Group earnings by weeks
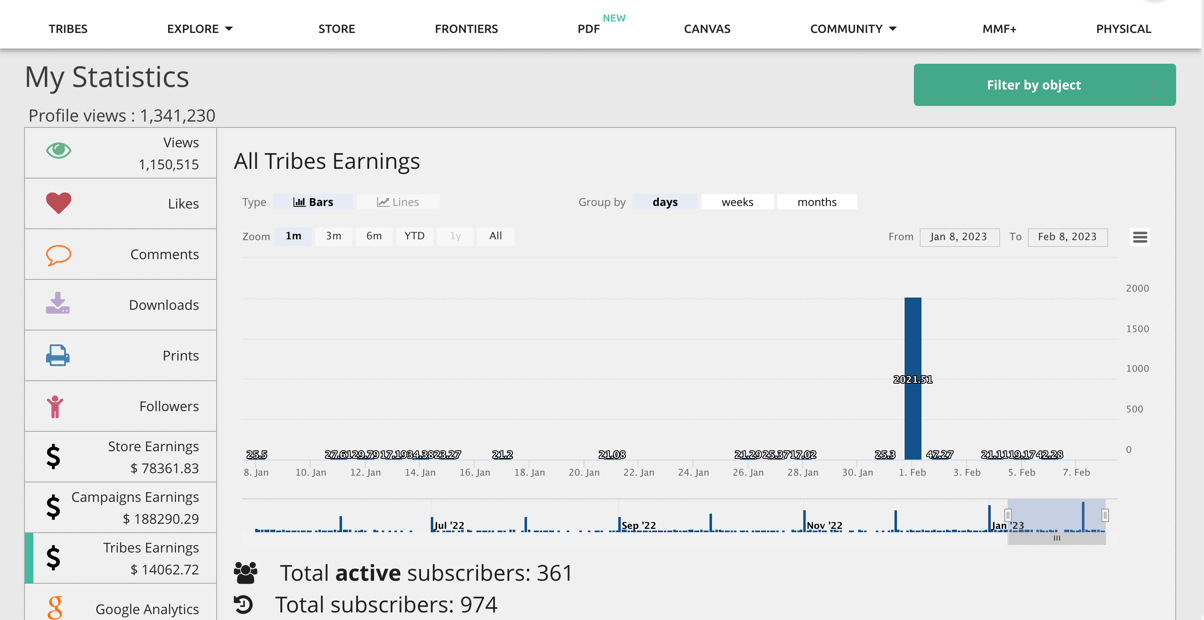The image size is (1204, 620). pos(737,202)
